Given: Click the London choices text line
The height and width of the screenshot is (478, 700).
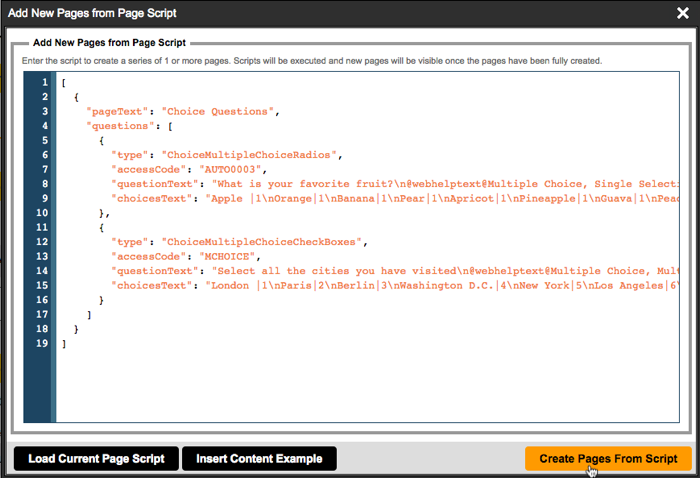Looking at the screenshot, I should pyautogui.click(x=440, y=285).
